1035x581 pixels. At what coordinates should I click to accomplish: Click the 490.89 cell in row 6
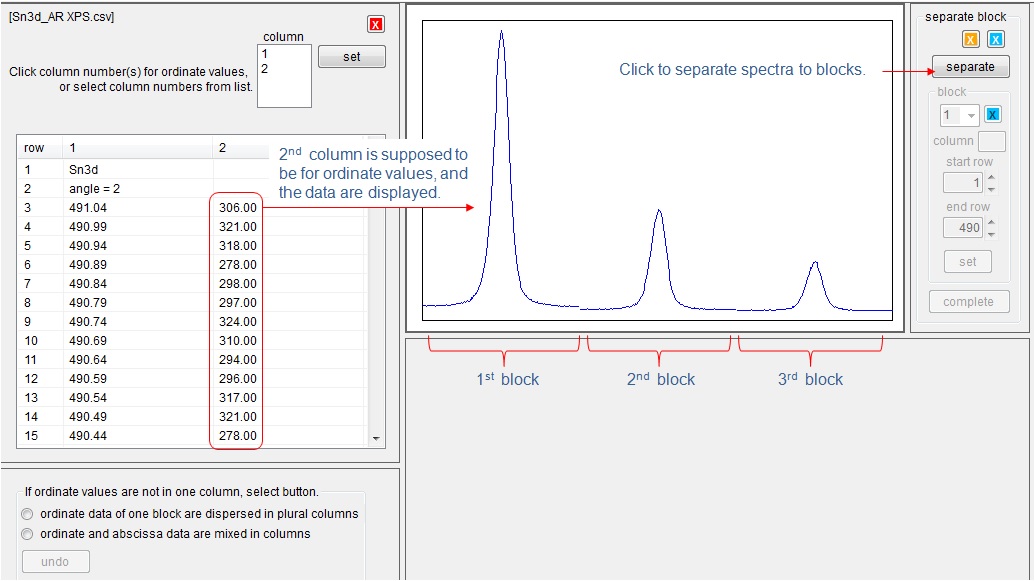(x=88, y=265)
